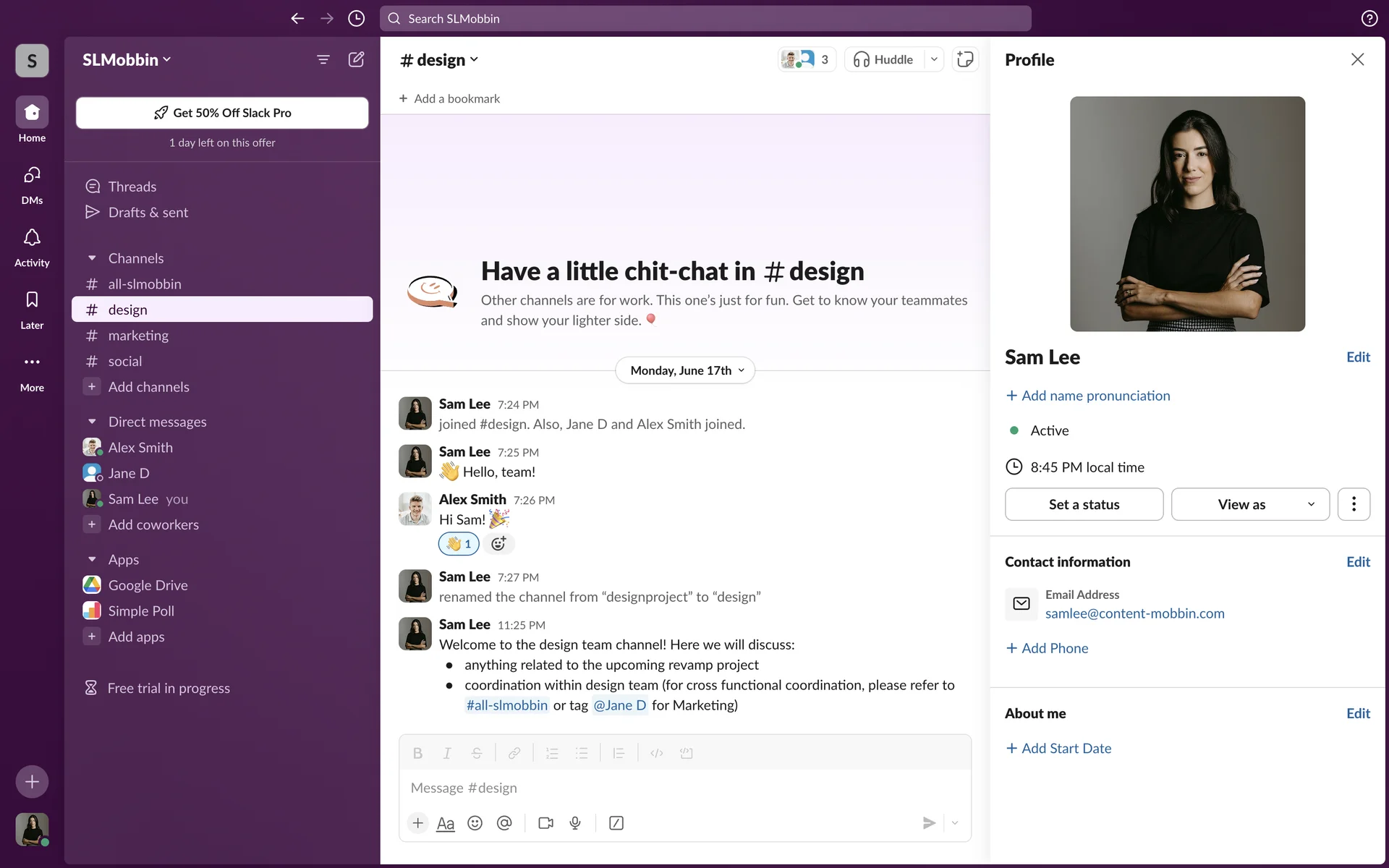Click the Set a status button
The image size is (1389, 868).
[1084, 504]
